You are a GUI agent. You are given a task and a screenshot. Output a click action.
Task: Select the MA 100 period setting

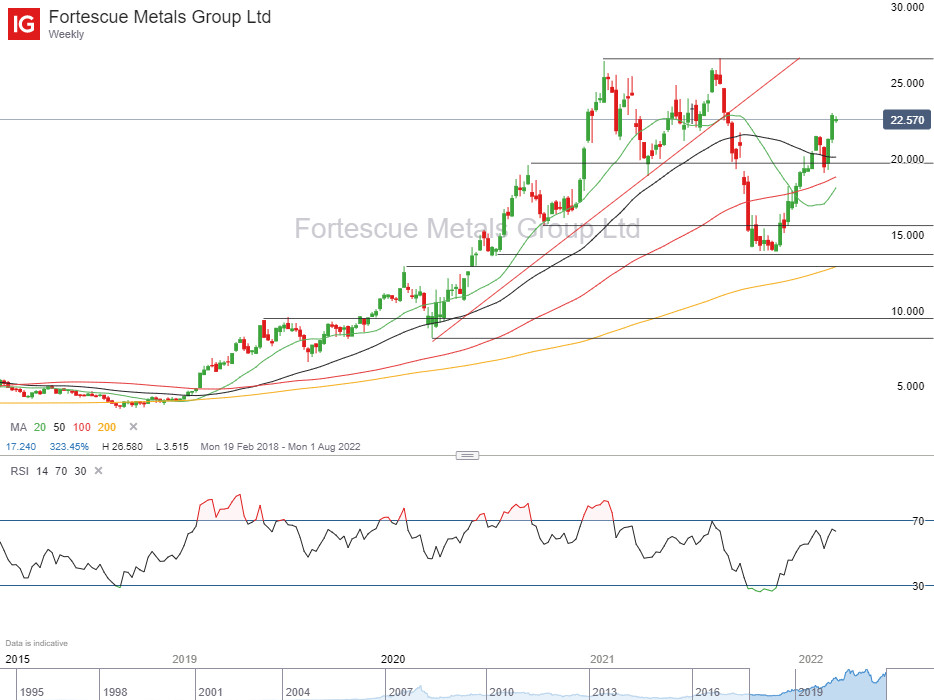pos(82,427)
